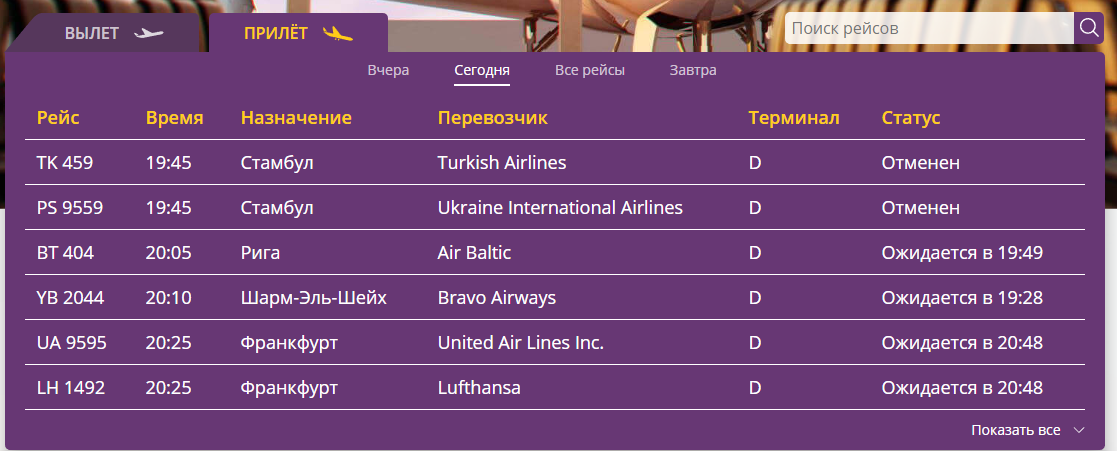Click the landing plane icon

(x=338, y=34)
